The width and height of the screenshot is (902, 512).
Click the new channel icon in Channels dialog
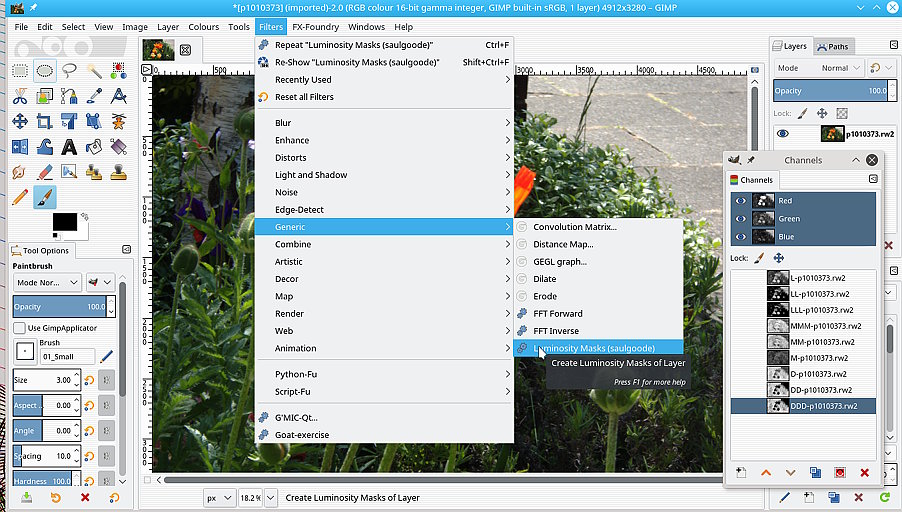(x=741, y=472)
